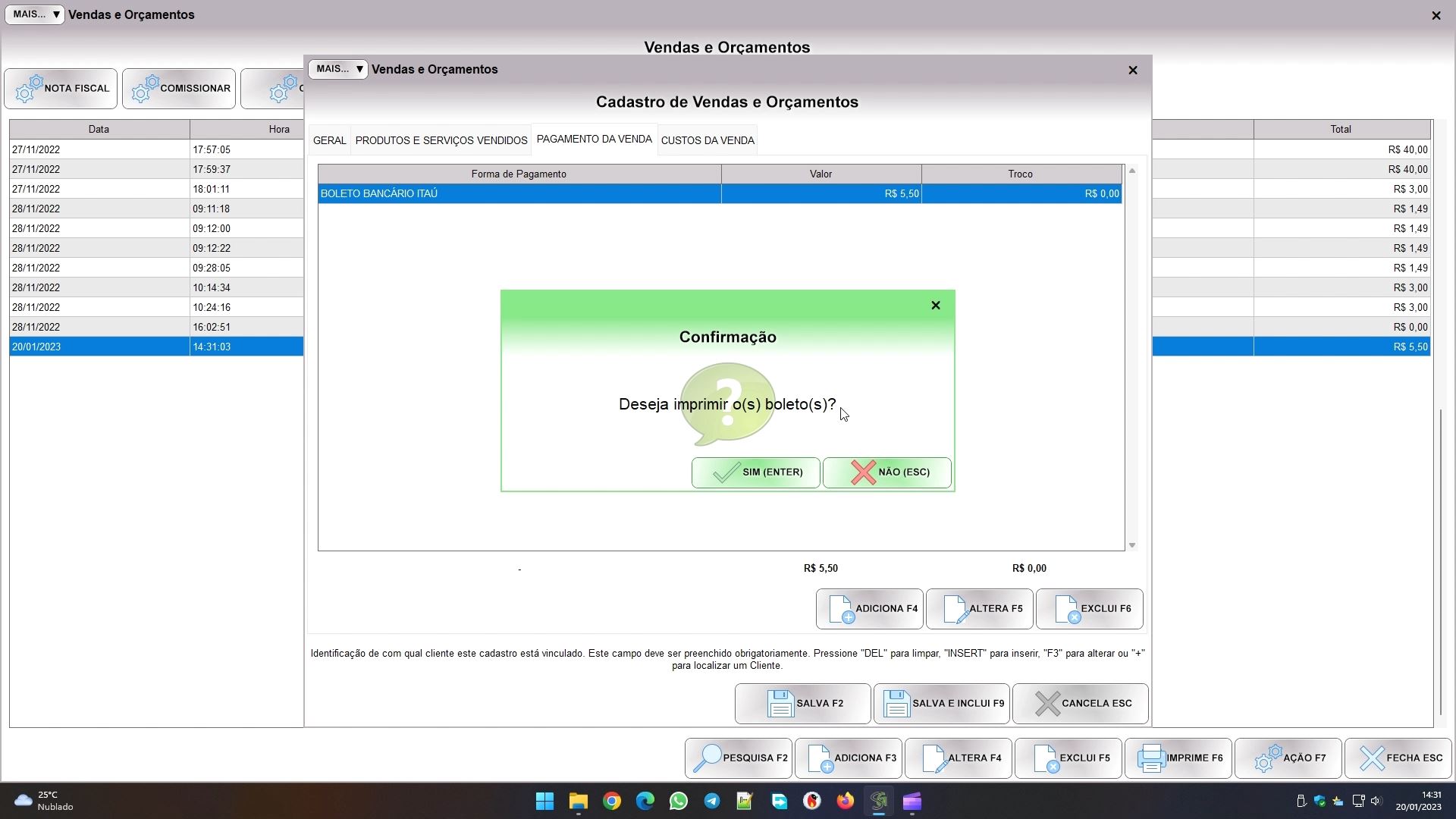Screen dimensions: 1456x819
Task: Switch to the GERAL tab
Action: [x=329, y=141]
